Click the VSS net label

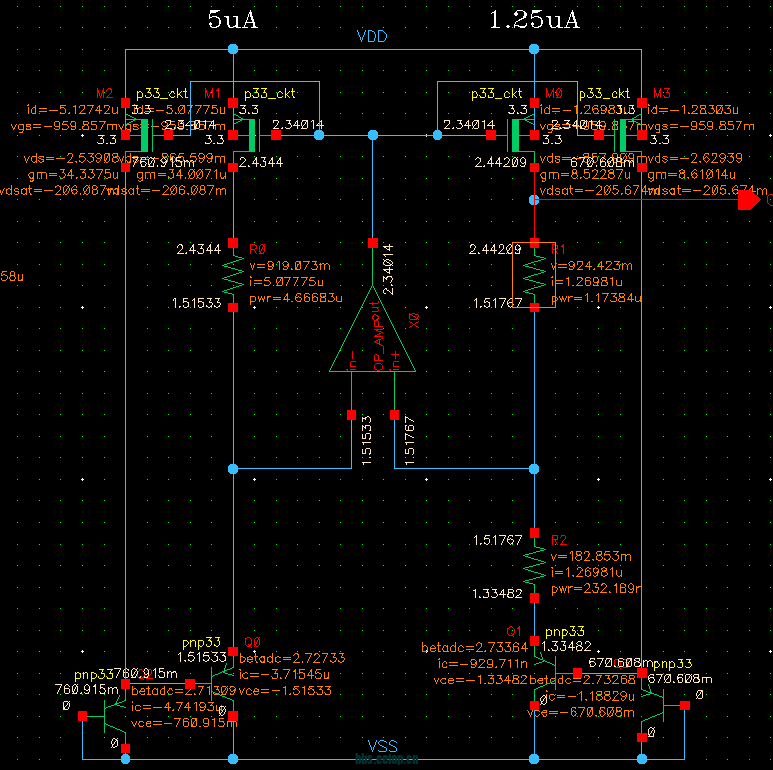(382, 746)
